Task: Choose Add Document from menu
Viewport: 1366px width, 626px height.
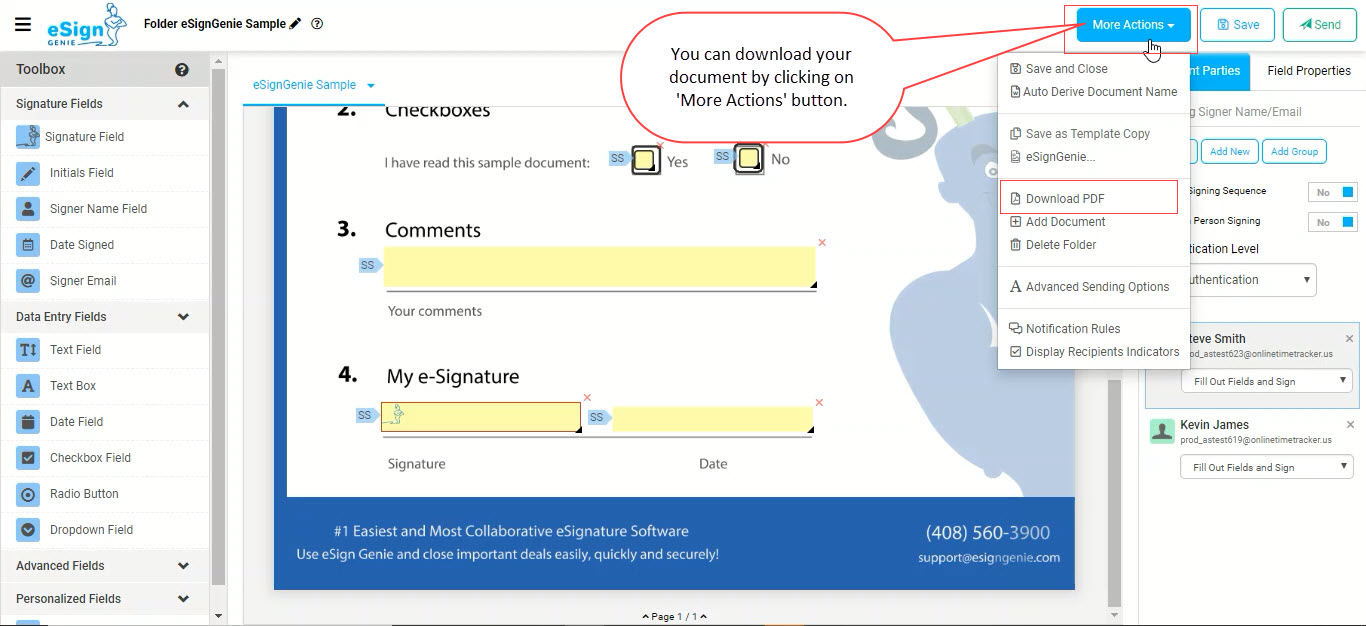Action: pyautogui.click(x=1058, y=222)
